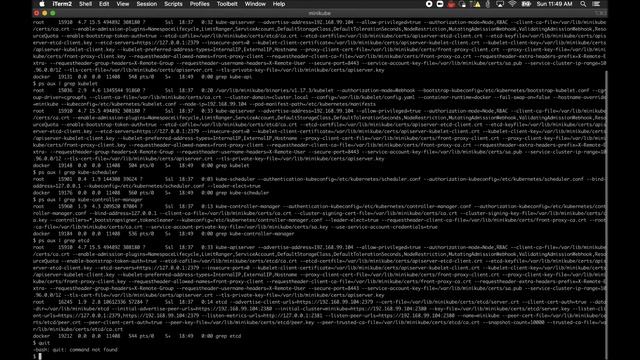Open the iTerm2 application menu
The image size is (640, 360).
point(62,4)
